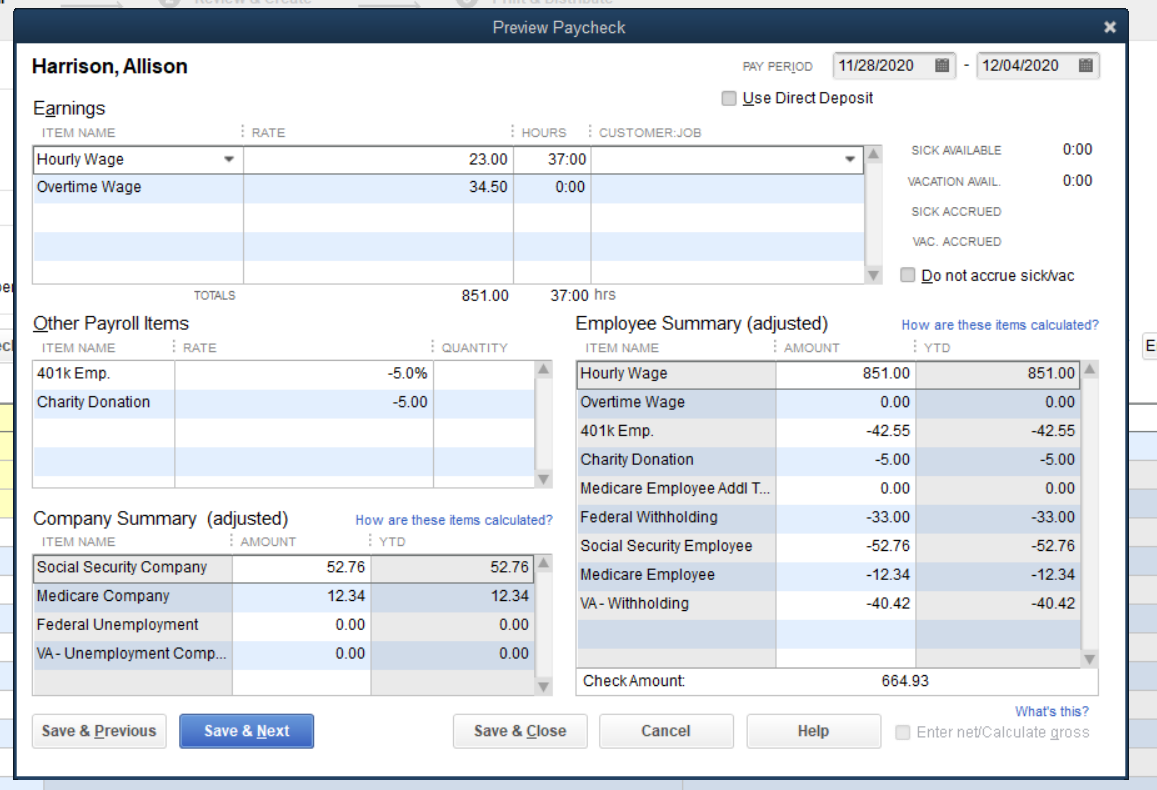1157x790 pixels.
Task: Click Earnings table scroll up arrow
Action: tap(874, 154)
